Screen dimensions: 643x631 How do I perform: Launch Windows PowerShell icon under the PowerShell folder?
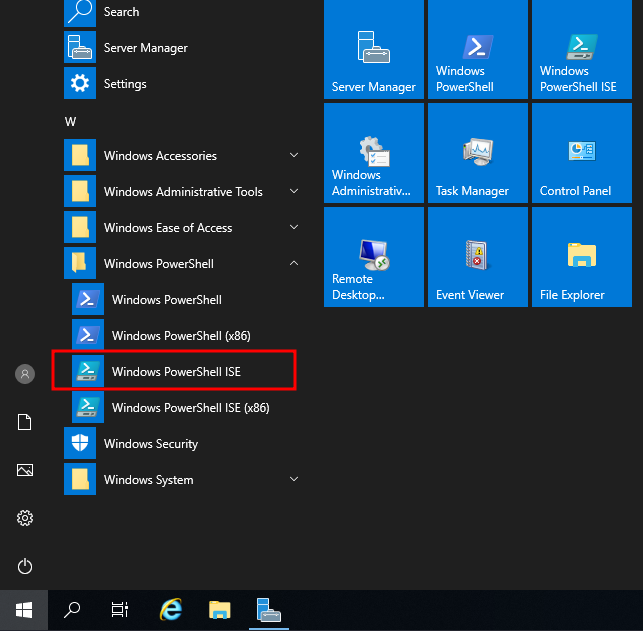point(88,299)
